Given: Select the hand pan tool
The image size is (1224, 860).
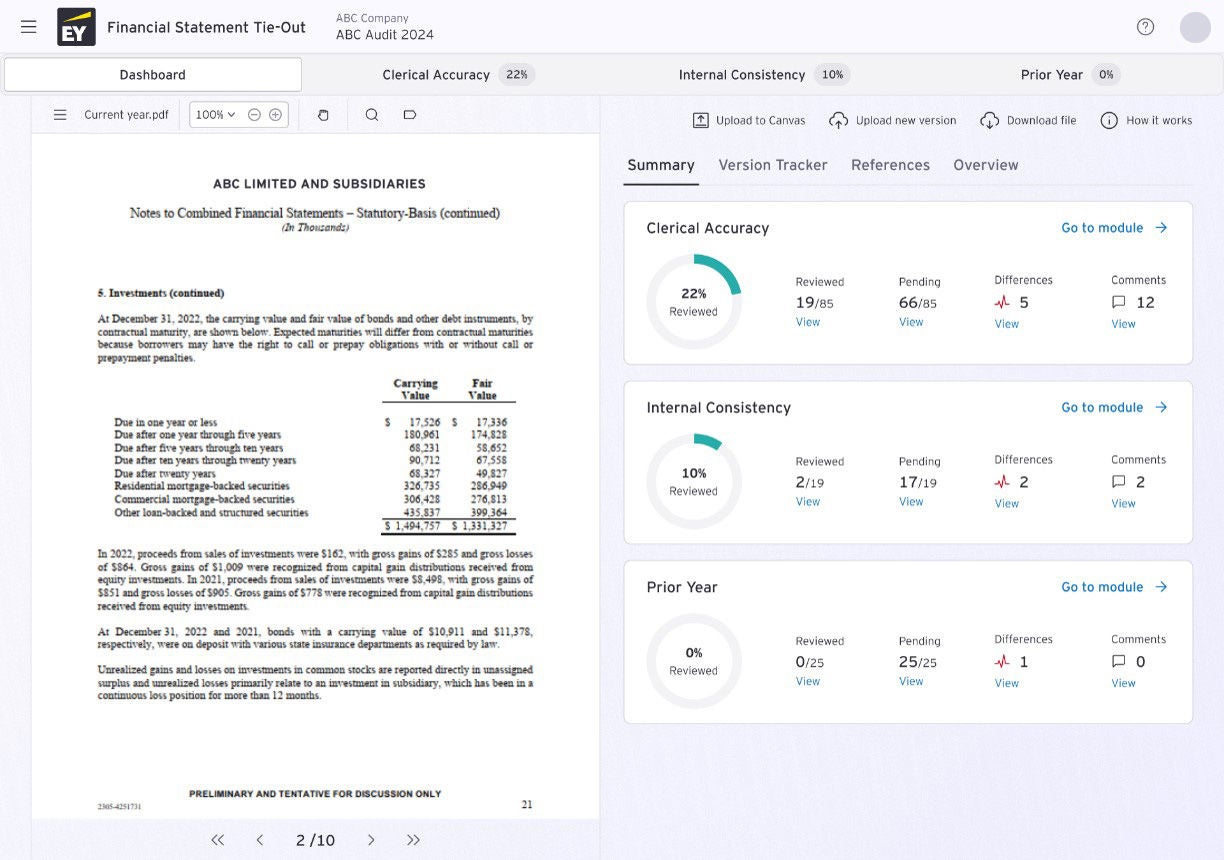Looking at the screenshot, I should [323, 115].
